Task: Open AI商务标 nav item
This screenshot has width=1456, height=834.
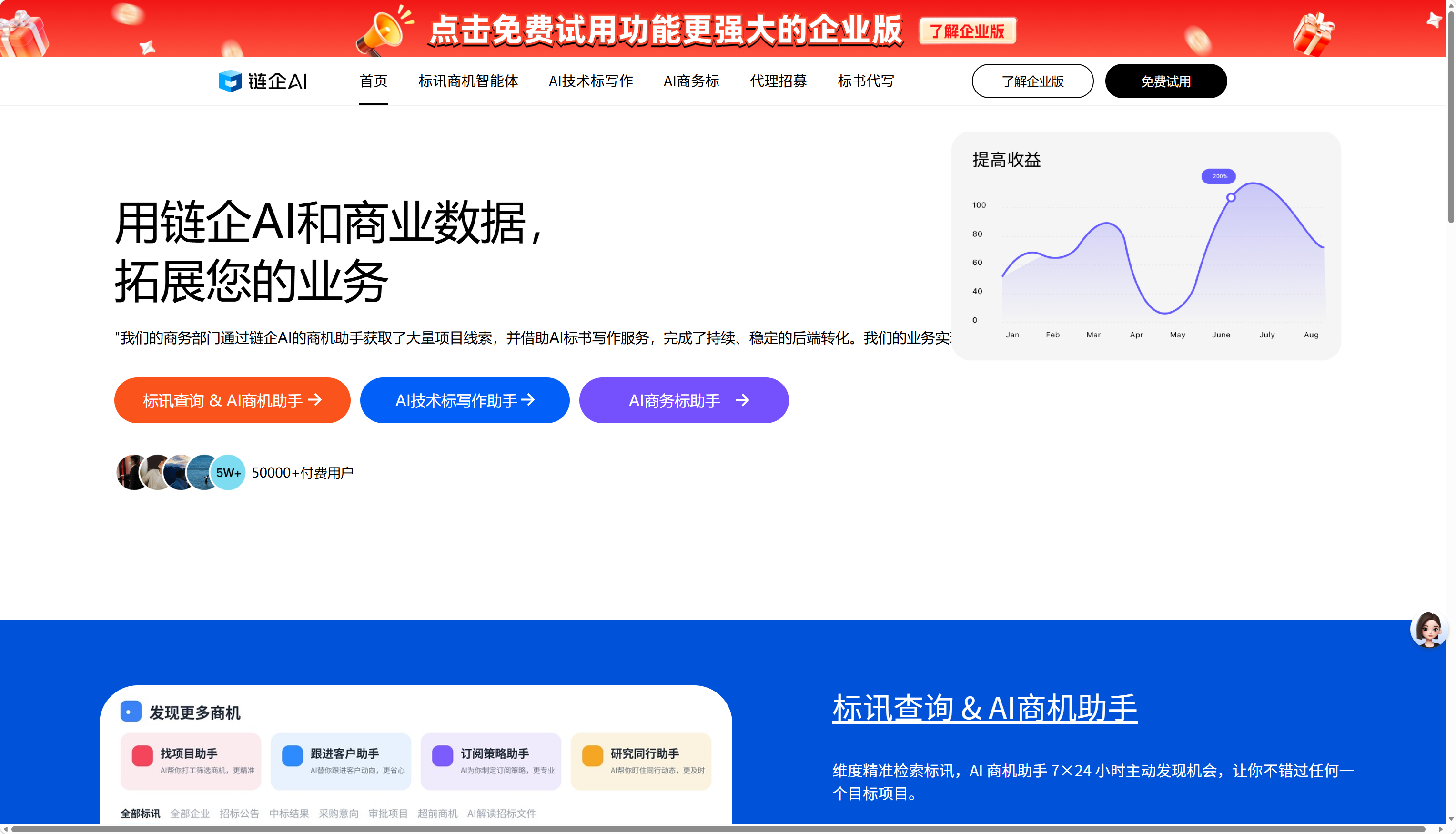Action: (x=691, y=81)
